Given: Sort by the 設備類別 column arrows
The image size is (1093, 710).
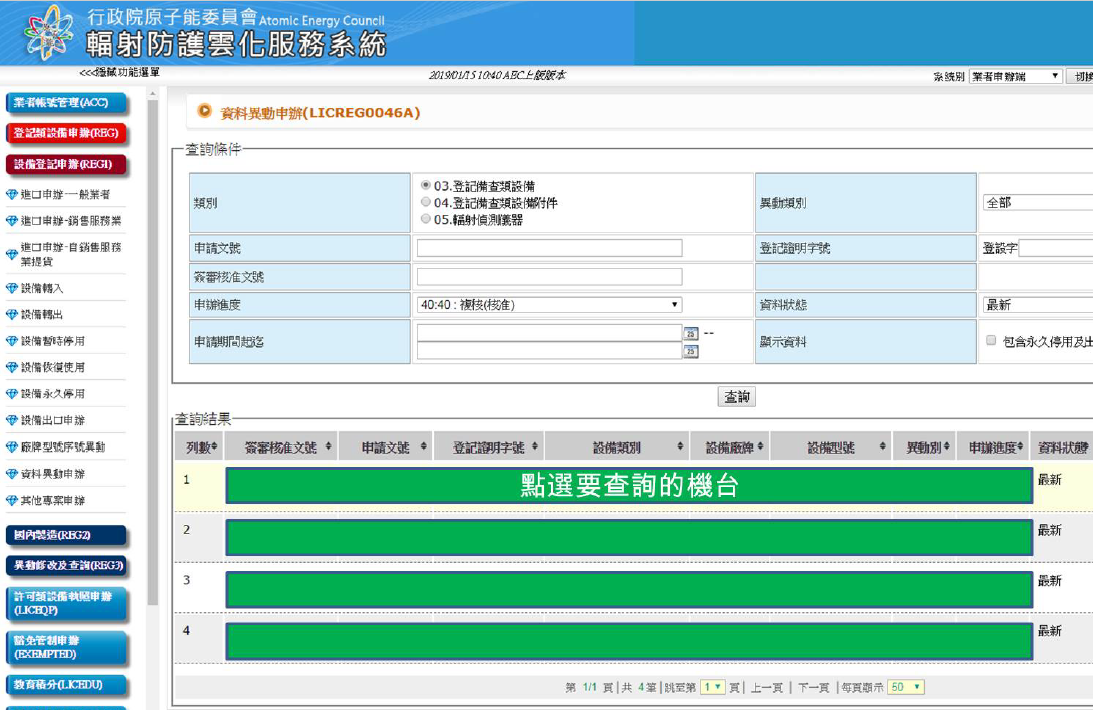Looking at the screenshot, I should coord(680,448).
